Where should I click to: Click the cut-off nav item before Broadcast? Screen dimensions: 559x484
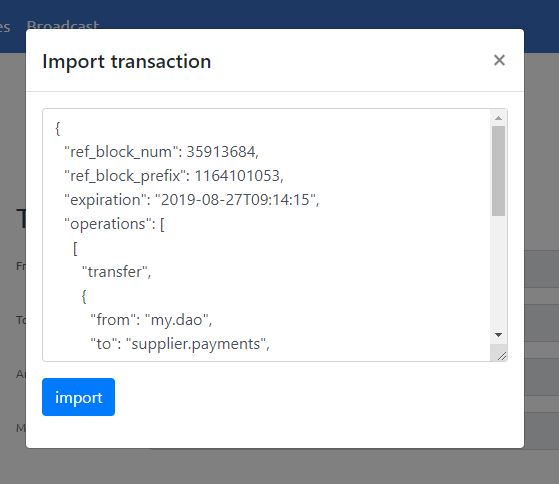point(5,26)
